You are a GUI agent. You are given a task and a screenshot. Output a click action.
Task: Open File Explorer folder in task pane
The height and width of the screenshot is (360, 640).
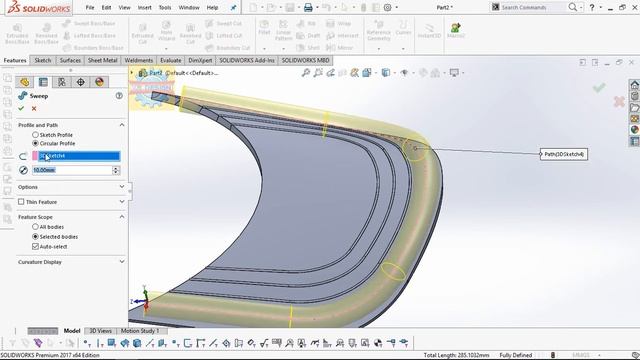tap(634, 107)
